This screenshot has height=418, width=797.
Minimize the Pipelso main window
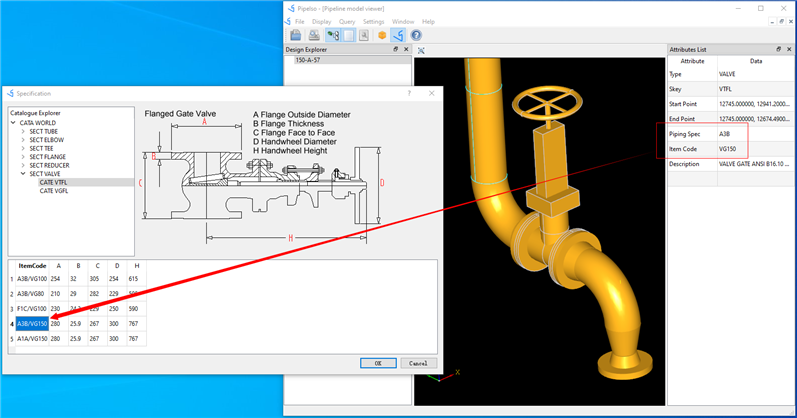click(x=738, y=8)
